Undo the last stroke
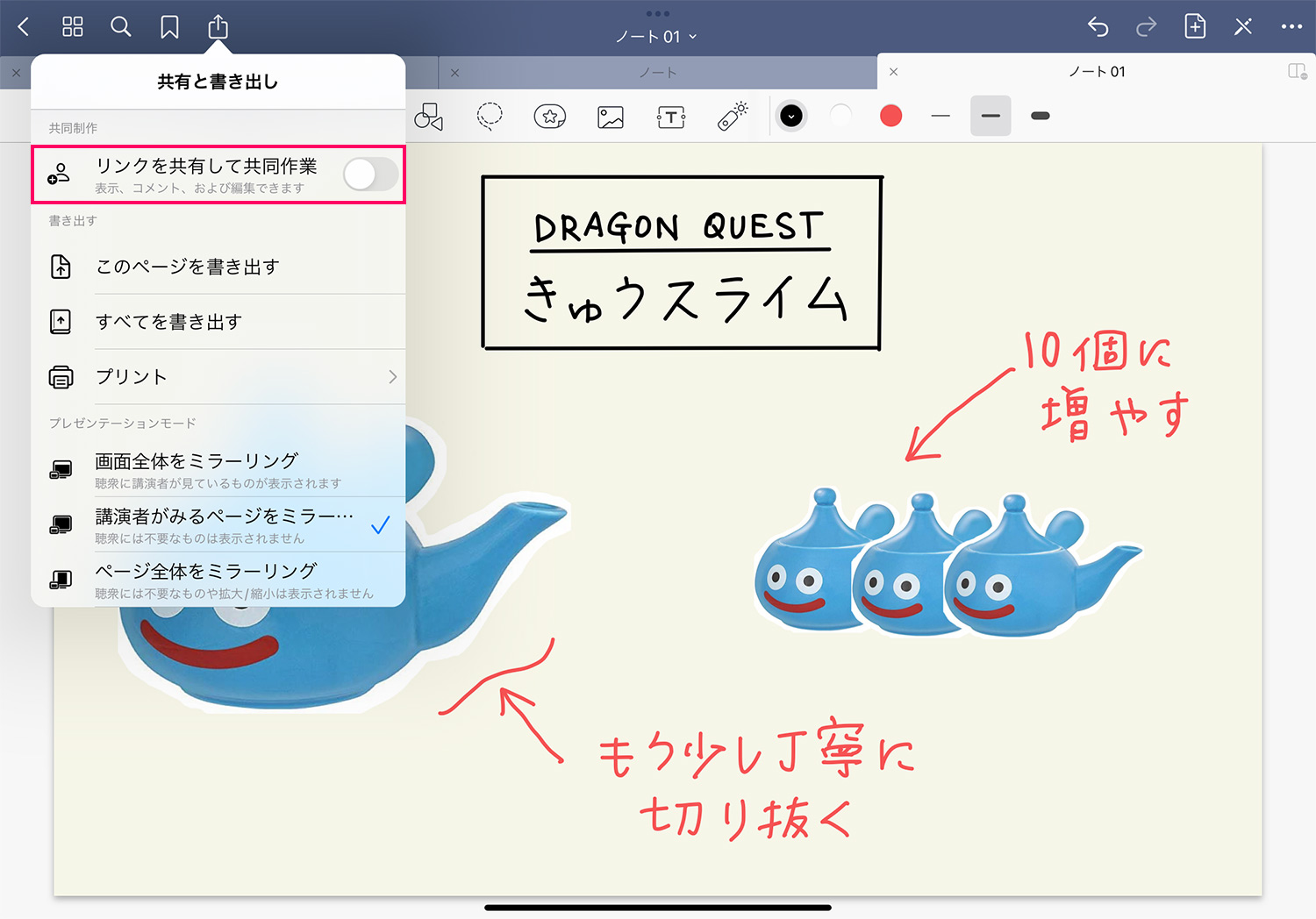 pos(1098,27)
